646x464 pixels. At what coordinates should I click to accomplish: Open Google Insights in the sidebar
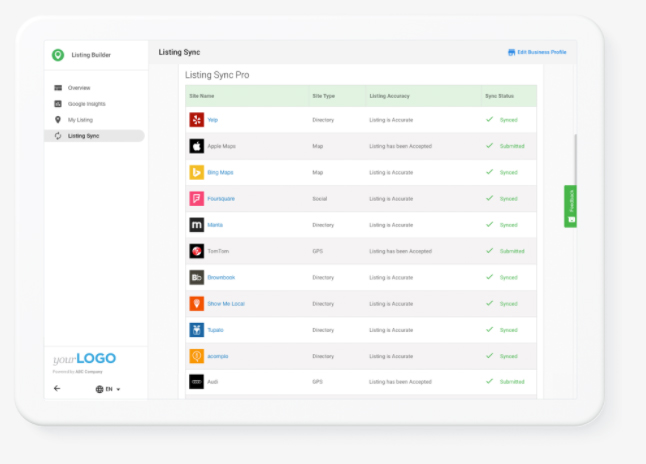coord(87,104)
